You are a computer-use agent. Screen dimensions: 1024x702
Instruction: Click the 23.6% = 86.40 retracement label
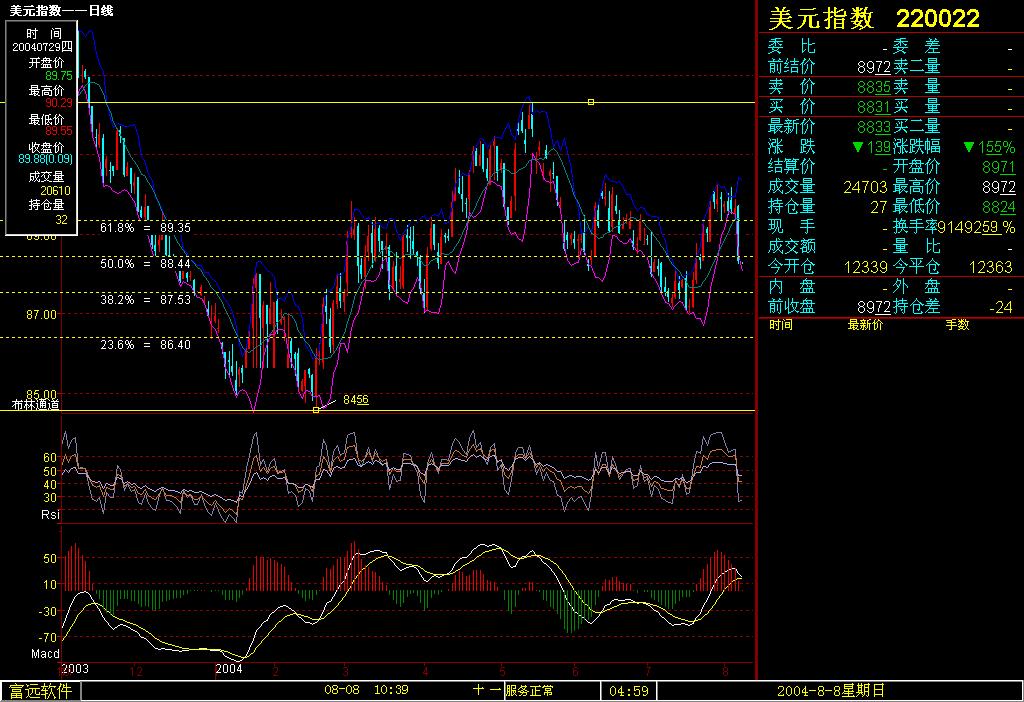point(145,345)
